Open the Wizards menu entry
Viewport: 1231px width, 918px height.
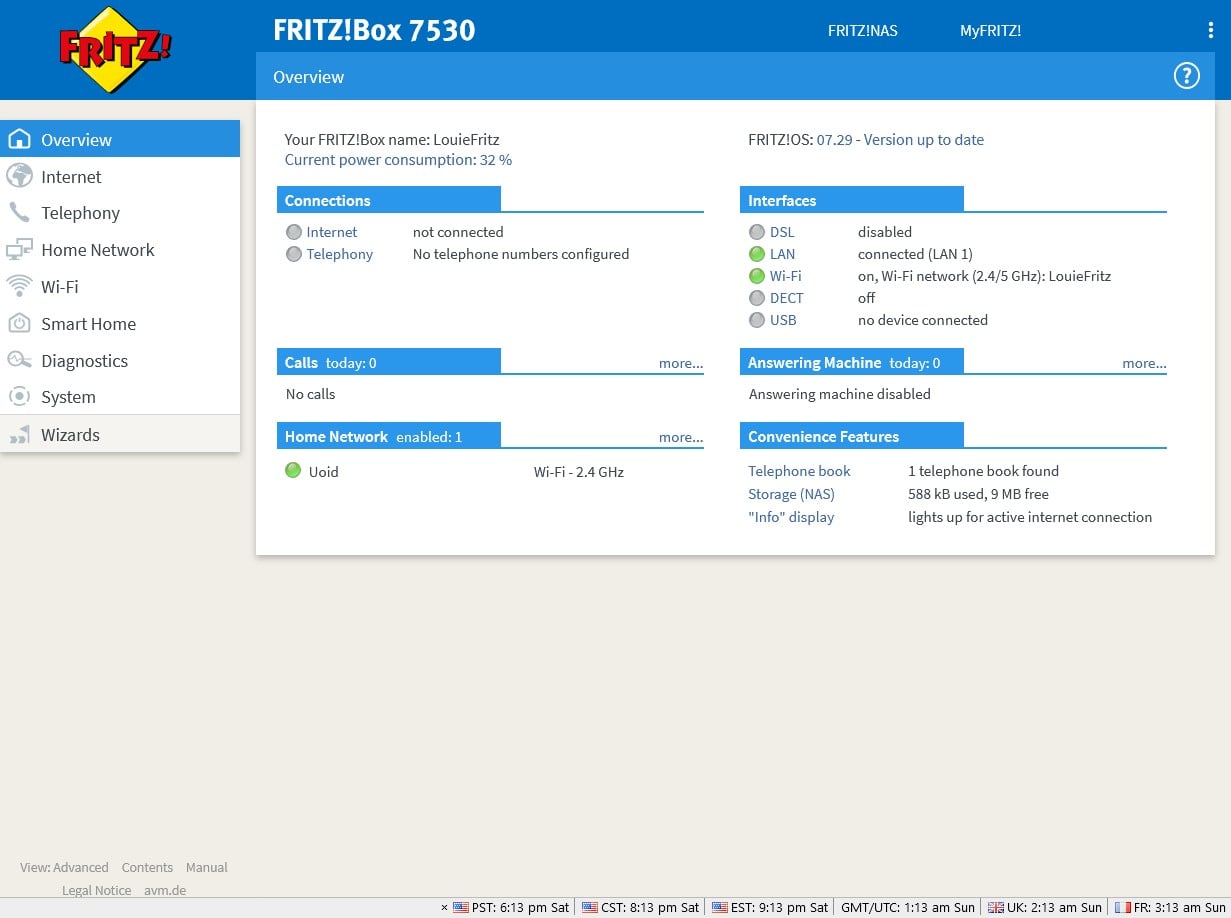coord(70,435)
